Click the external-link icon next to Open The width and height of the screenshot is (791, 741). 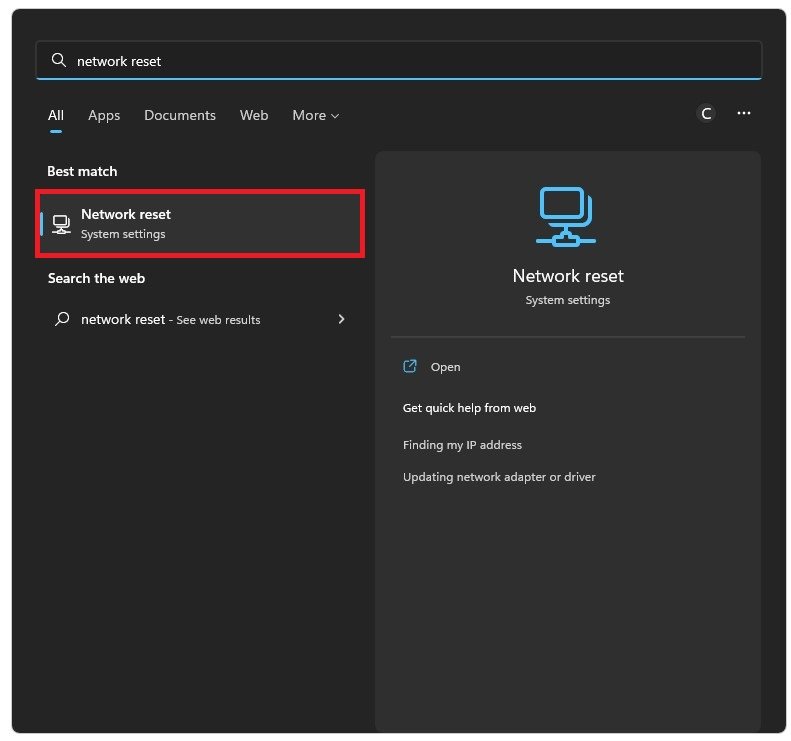tap(410, 367)
